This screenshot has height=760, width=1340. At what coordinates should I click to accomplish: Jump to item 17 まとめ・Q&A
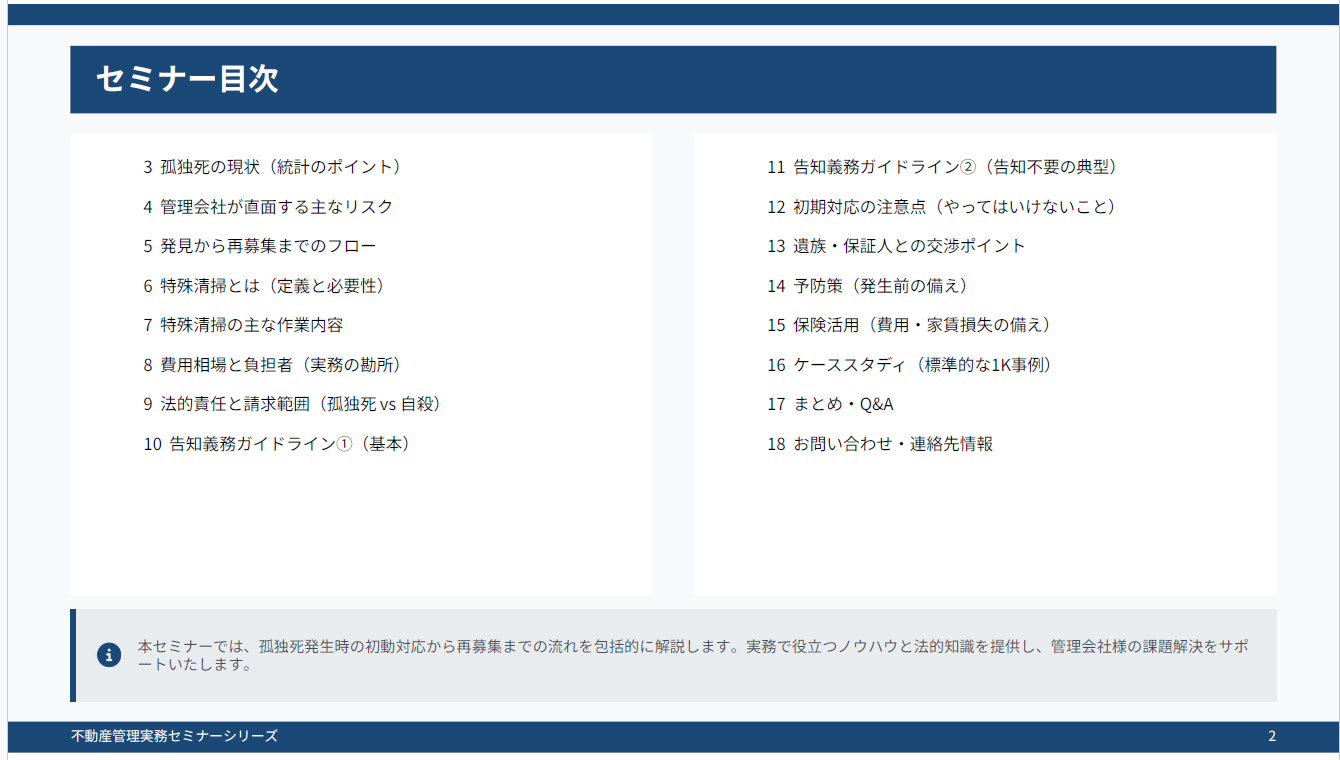[x=830, y=404]
